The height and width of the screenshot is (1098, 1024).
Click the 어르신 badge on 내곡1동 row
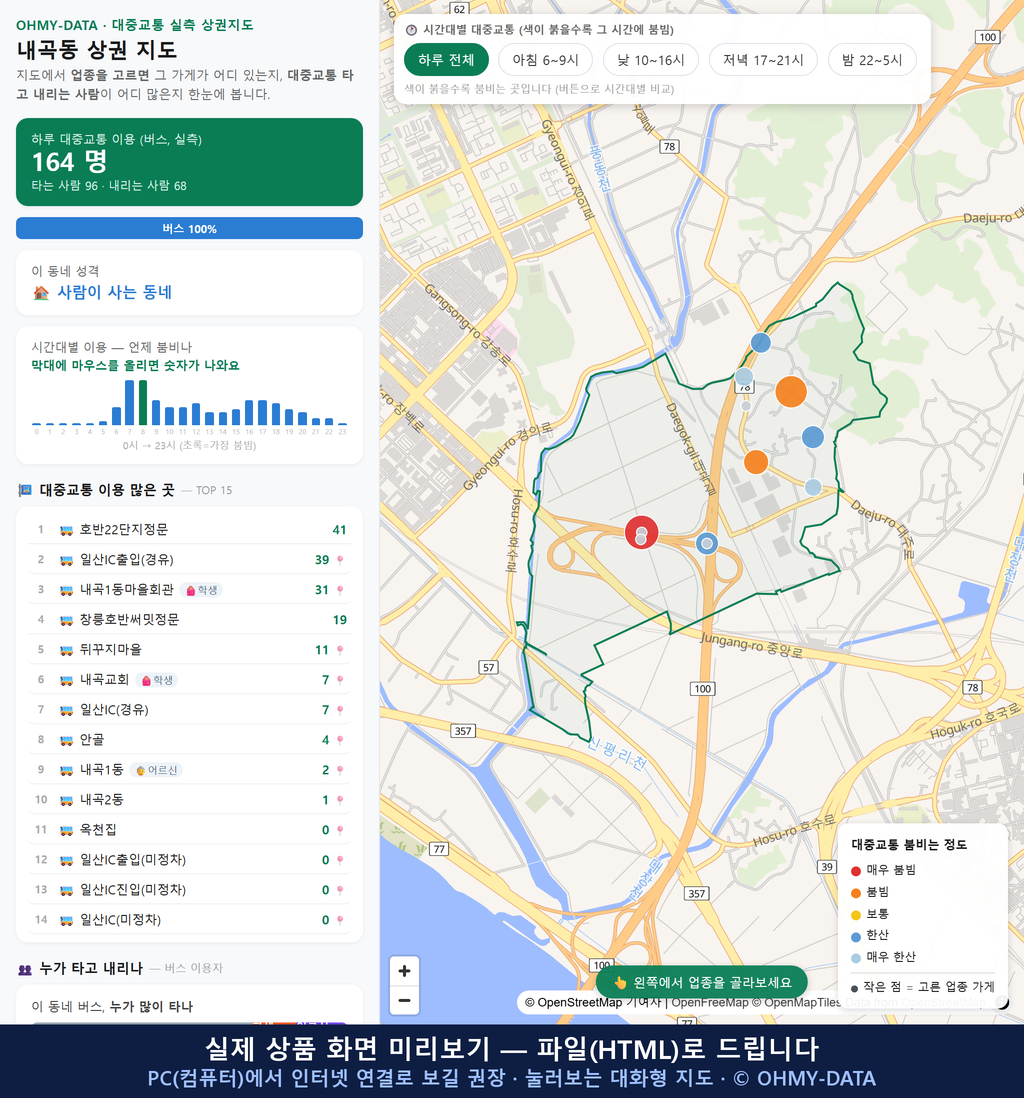point(157,770)
